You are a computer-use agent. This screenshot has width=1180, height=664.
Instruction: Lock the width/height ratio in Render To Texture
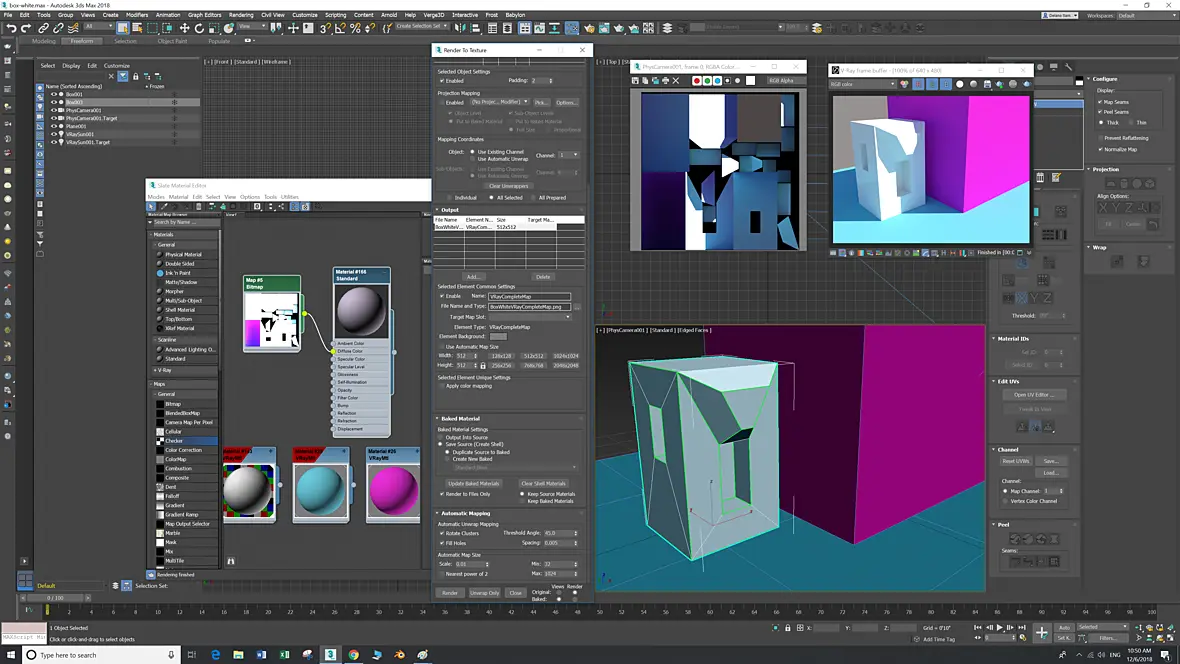click(483, 365)
